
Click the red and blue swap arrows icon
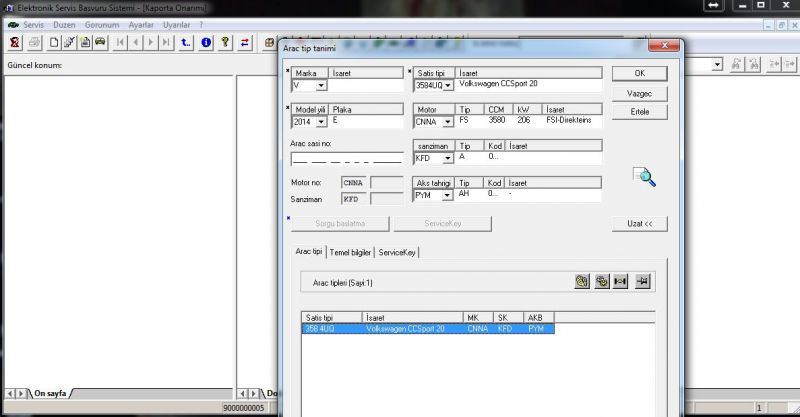pyautogui.click(x=245, y=42)
